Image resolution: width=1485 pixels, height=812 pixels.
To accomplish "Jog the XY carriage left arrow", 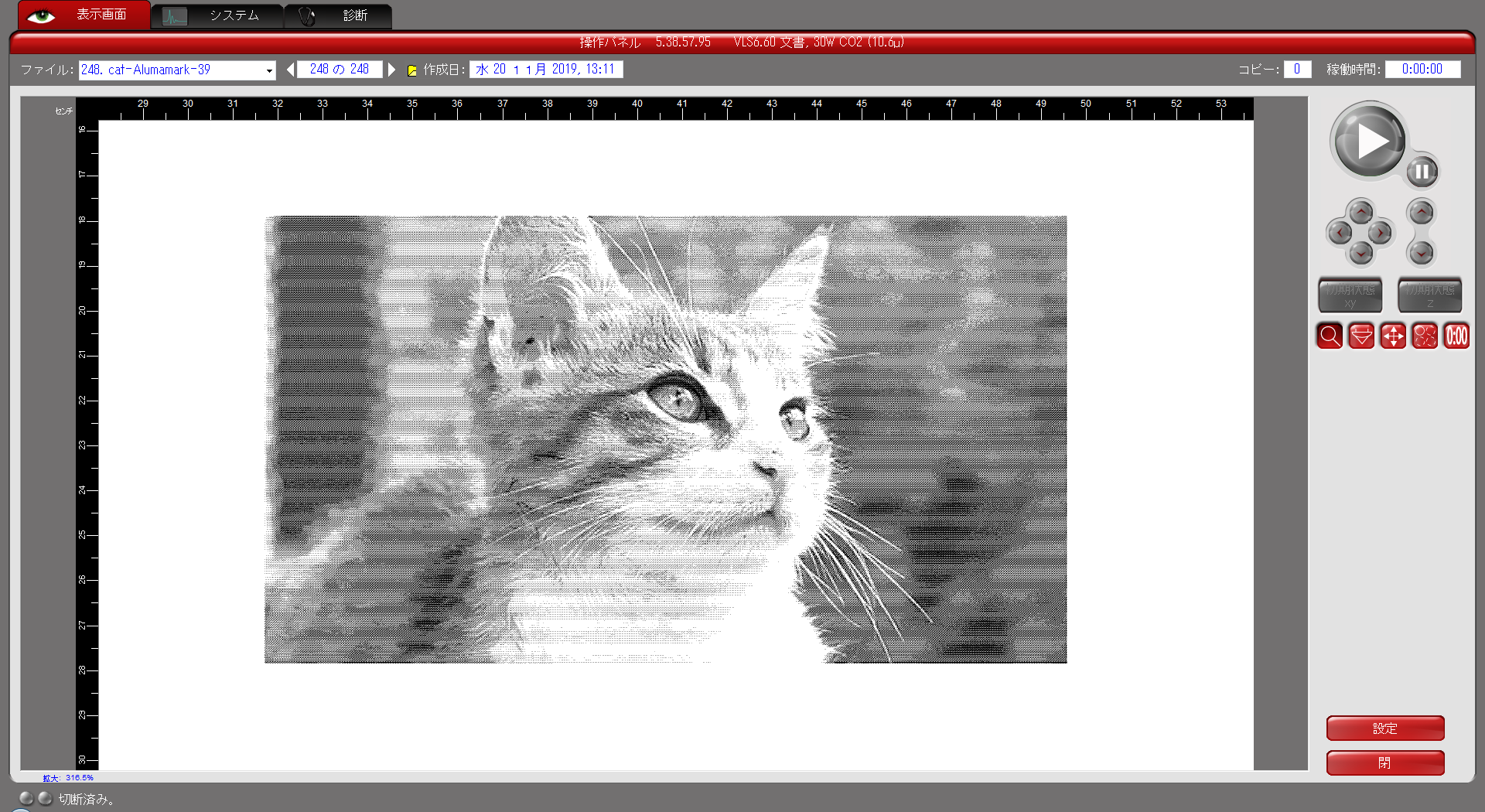I will (1340, 233).
